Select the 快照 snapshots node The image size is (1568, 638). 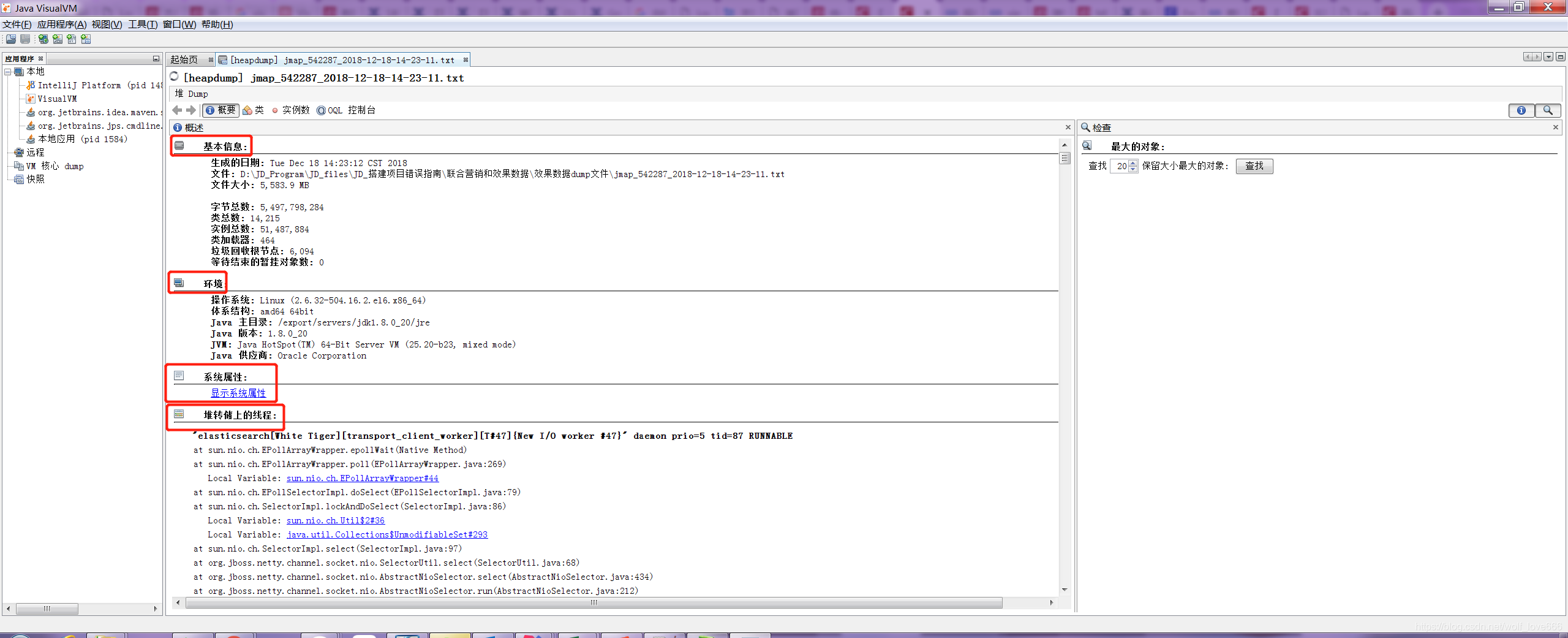29,179
